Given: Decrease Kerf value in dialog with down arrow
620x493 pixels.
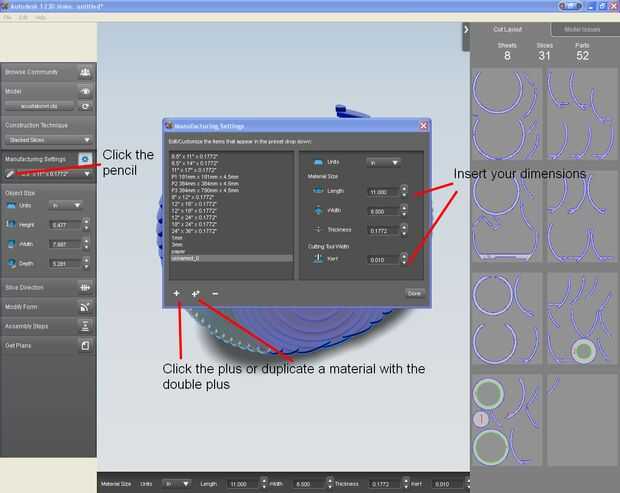Looking at the screenshot, I should tap(404, 263).
